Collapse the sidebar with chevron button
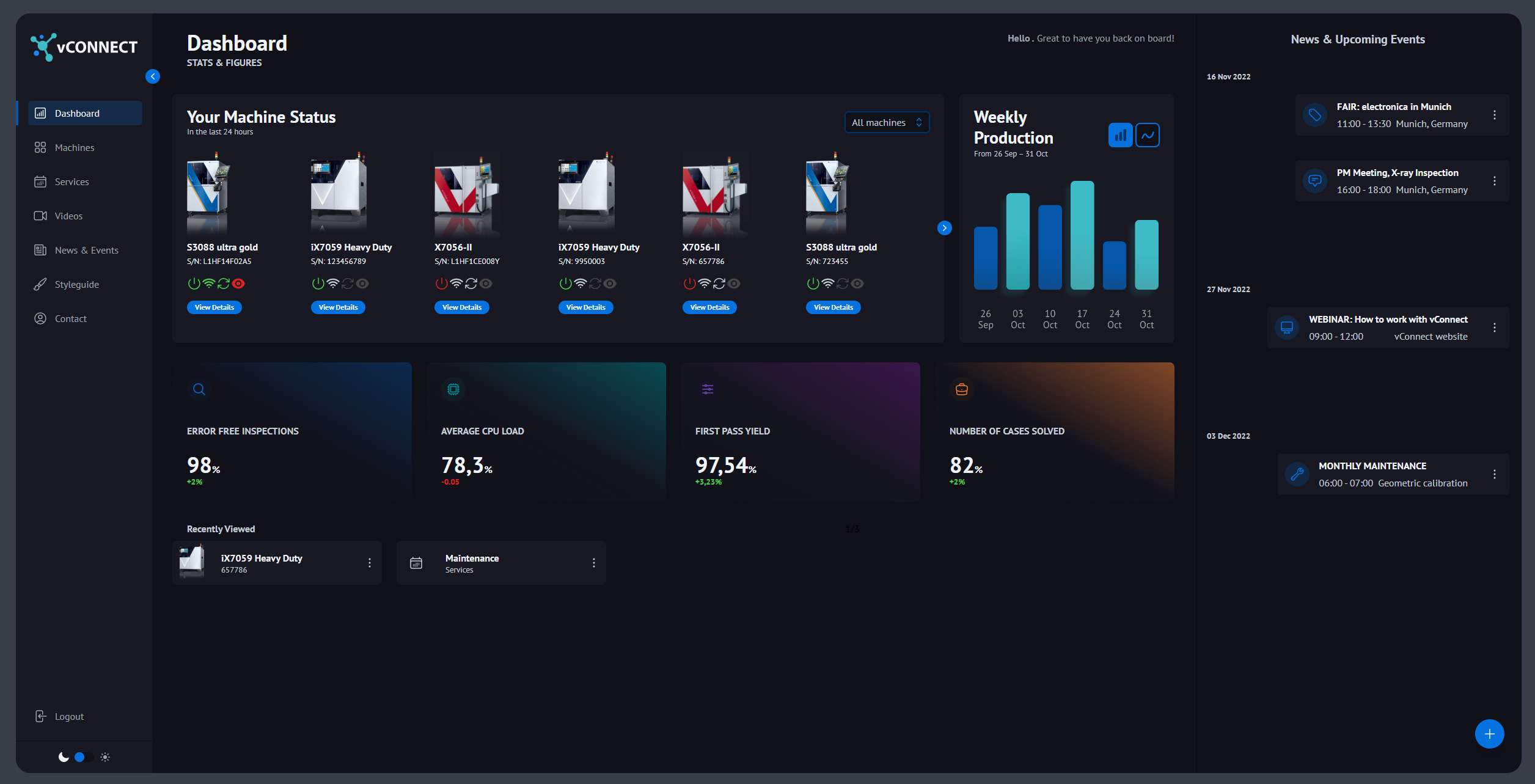This screenshot has width=1535, height=784. (153, 76)
